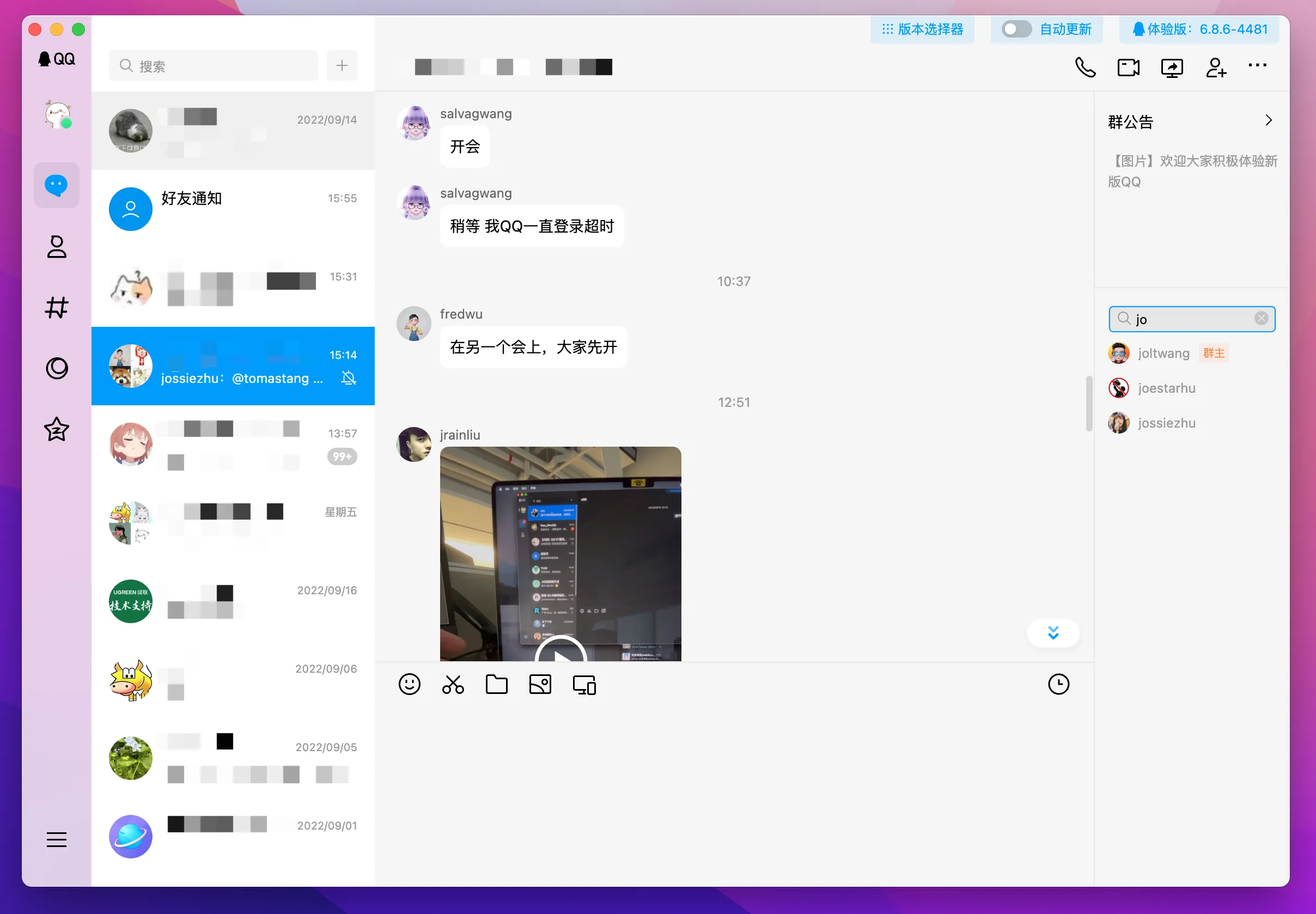Screen dimensions: 1316x914
Task: Expand the 群公告 announcement chevron
Action: pos(1269,120)
